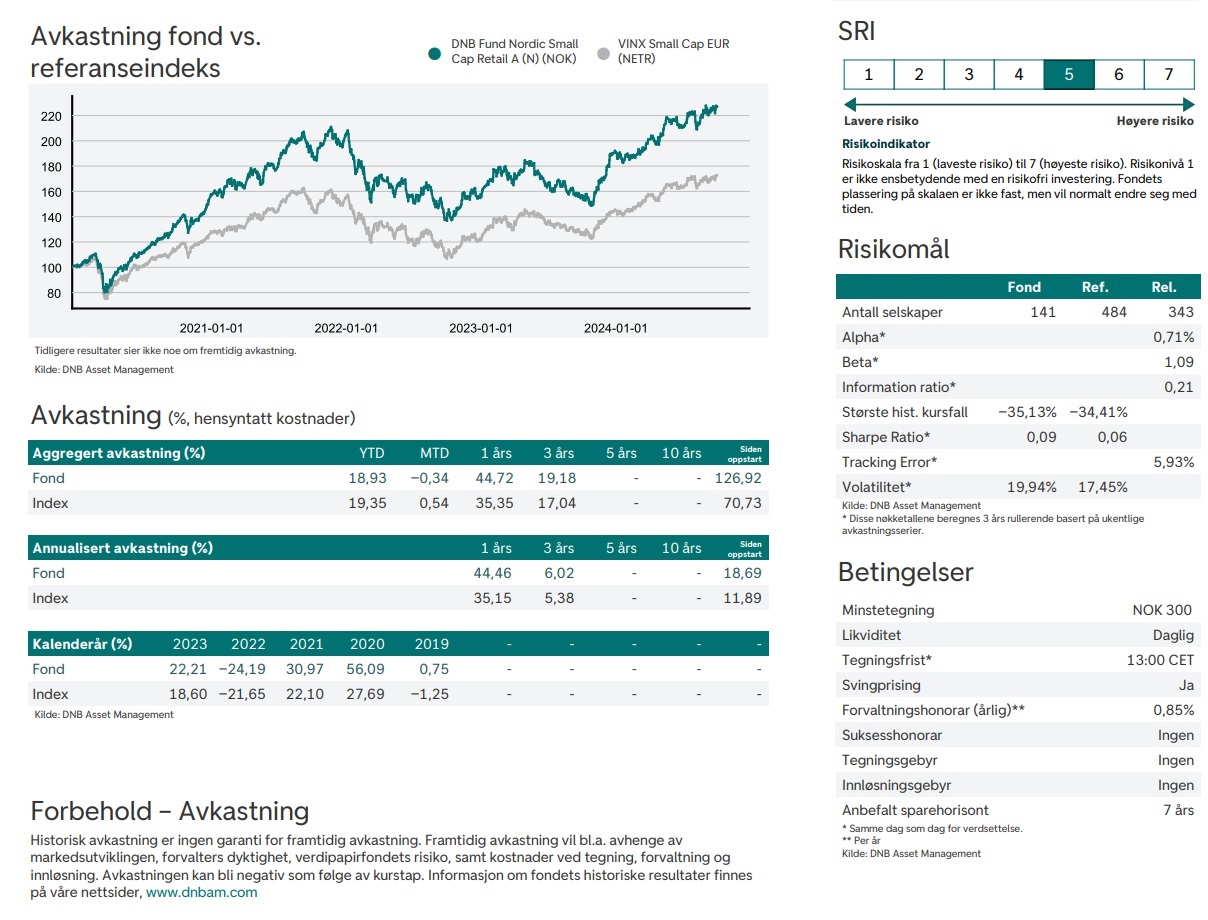
Task: Click the www.dnbam.com link
Action: pyautogui.click(x=202, y=892)
